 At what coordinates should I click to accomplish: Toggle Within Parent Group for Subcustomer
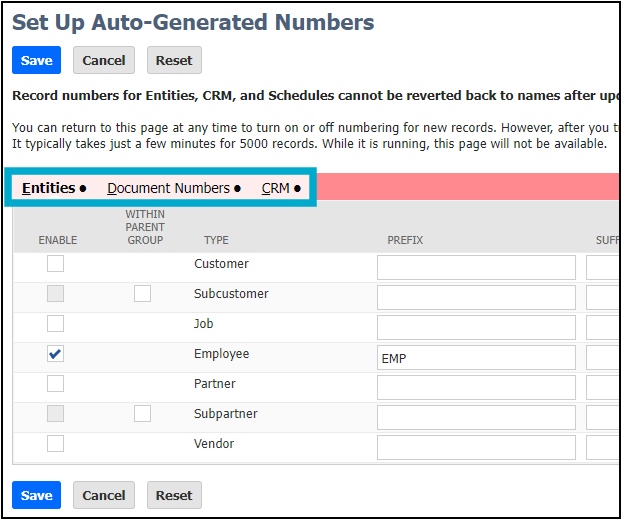[x=143, y=294]
